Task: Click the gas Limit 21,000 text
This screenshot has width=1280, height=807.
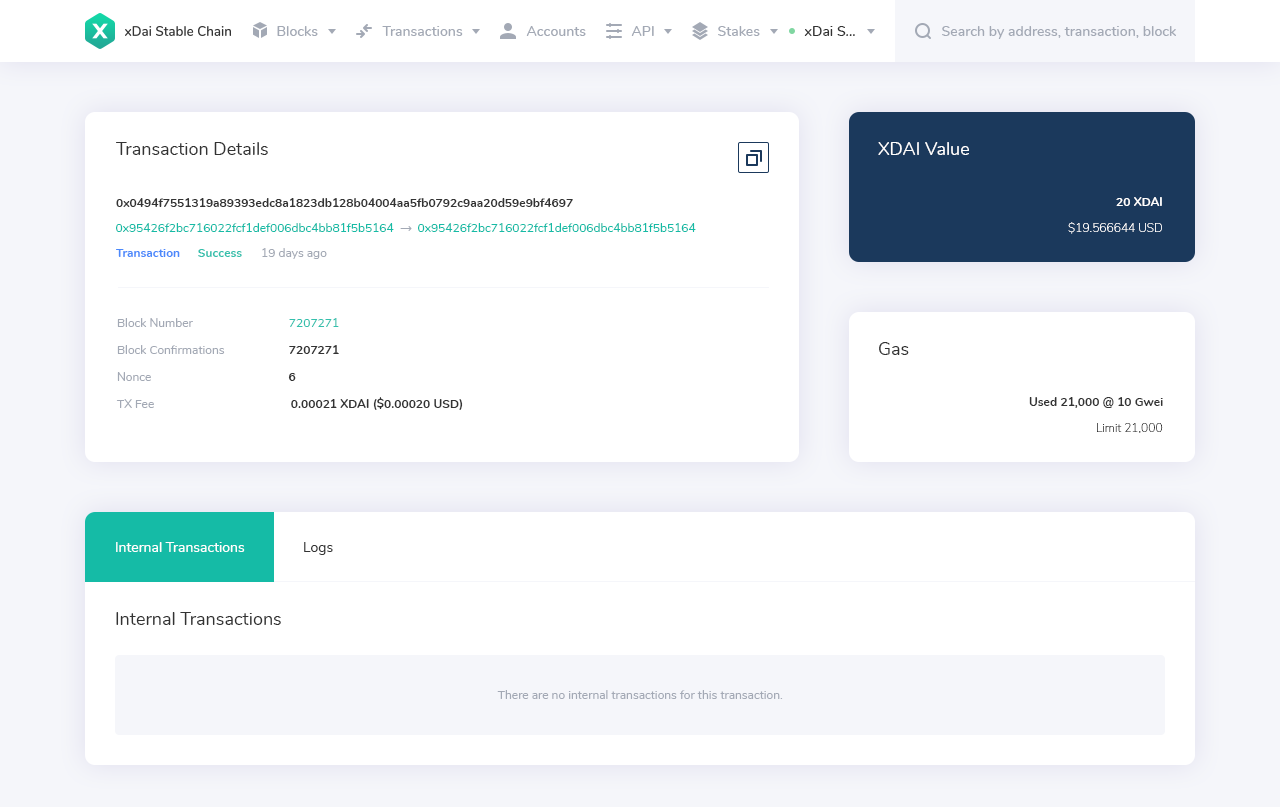Action: point(1129,428)
